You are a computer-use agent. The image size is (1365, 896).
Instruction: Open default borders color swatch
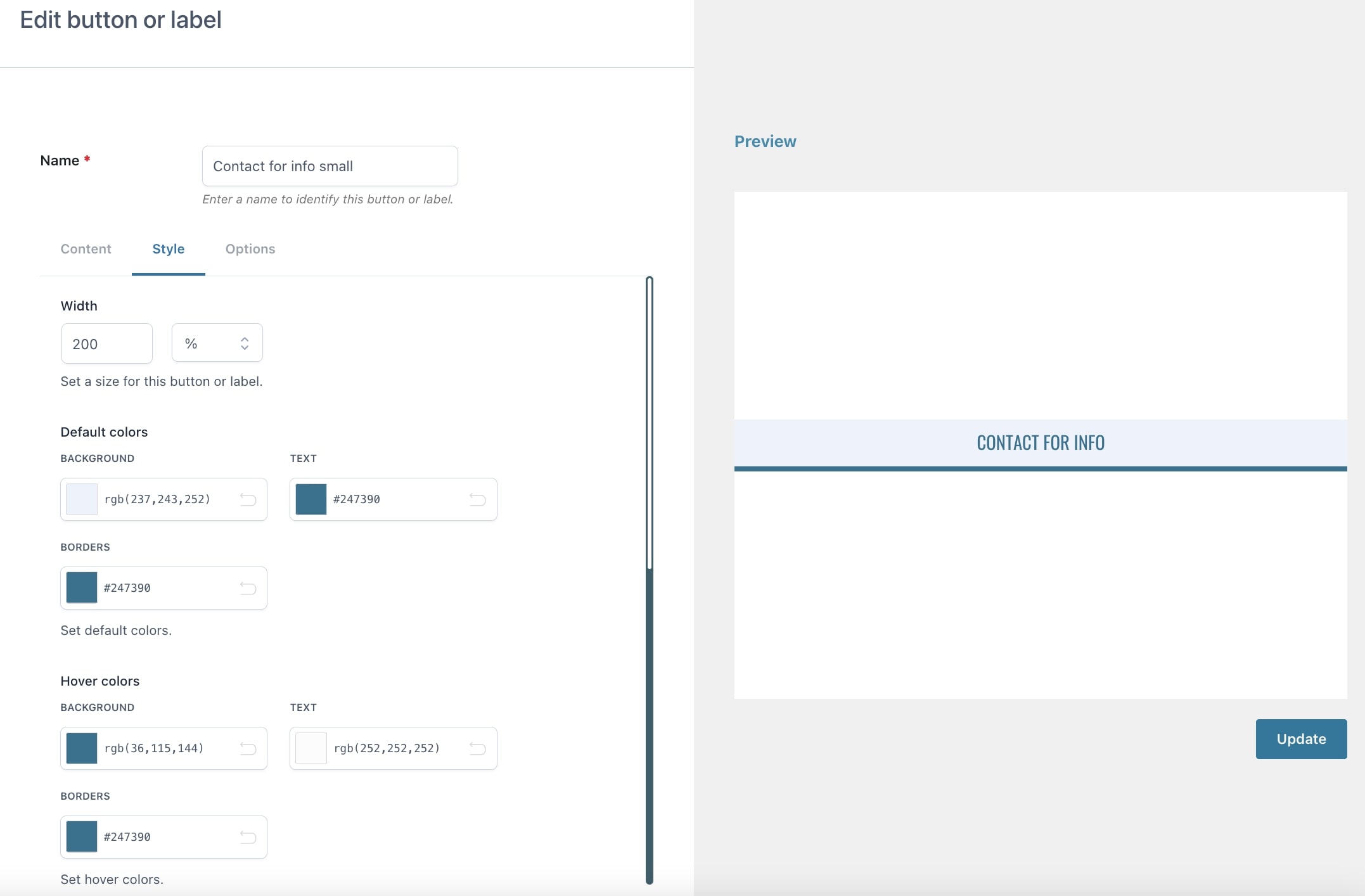(x=82, y=588)
